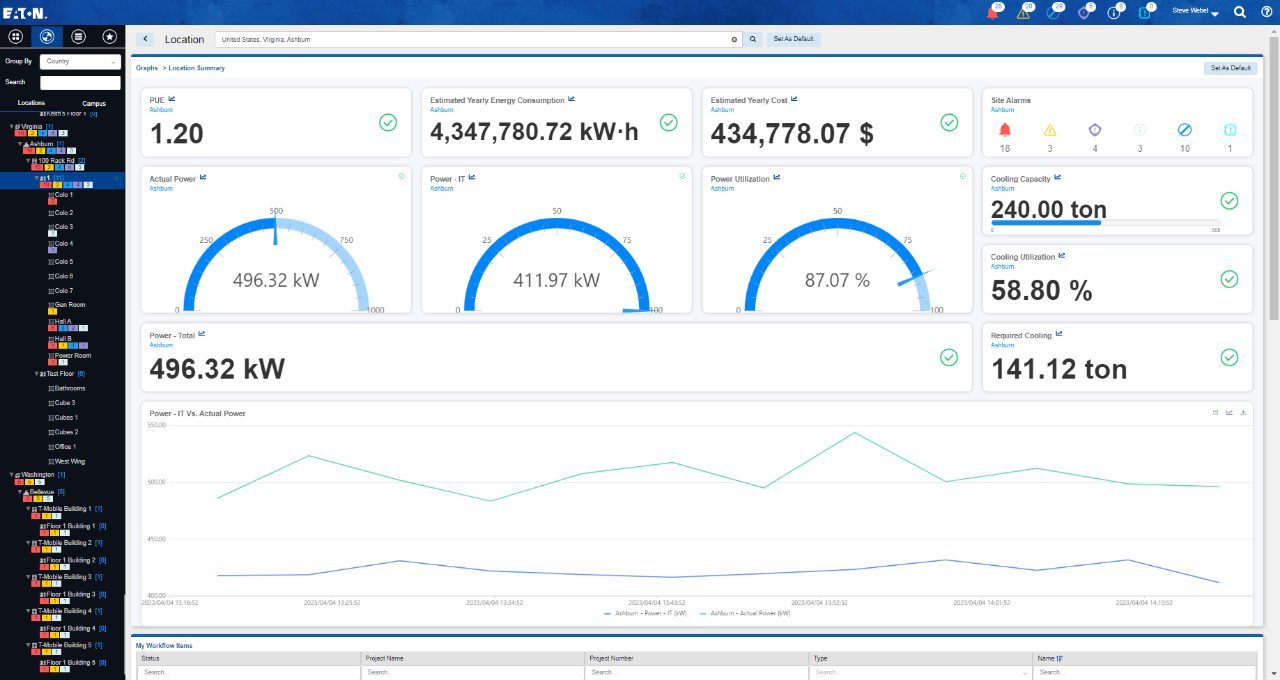The width and height of the screenshot is (1280, 680).
Task: Collapse the Test Floor tree node
Action: pyautogui.click(x=36, y=373)
